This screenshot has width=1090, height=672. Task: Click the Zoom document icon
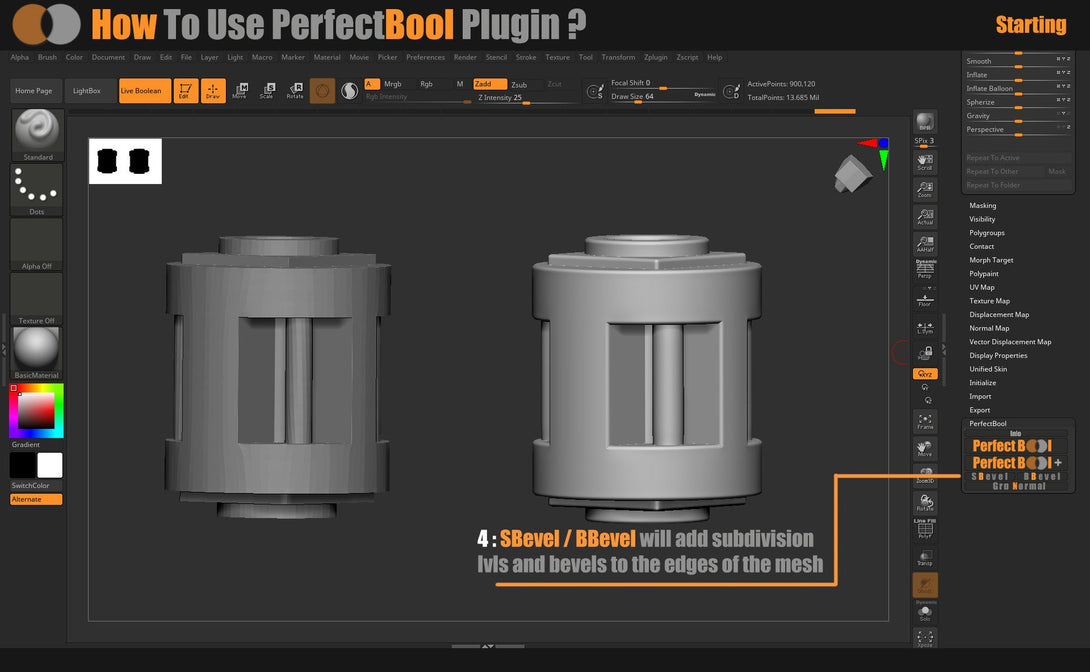tap(925, 189)
